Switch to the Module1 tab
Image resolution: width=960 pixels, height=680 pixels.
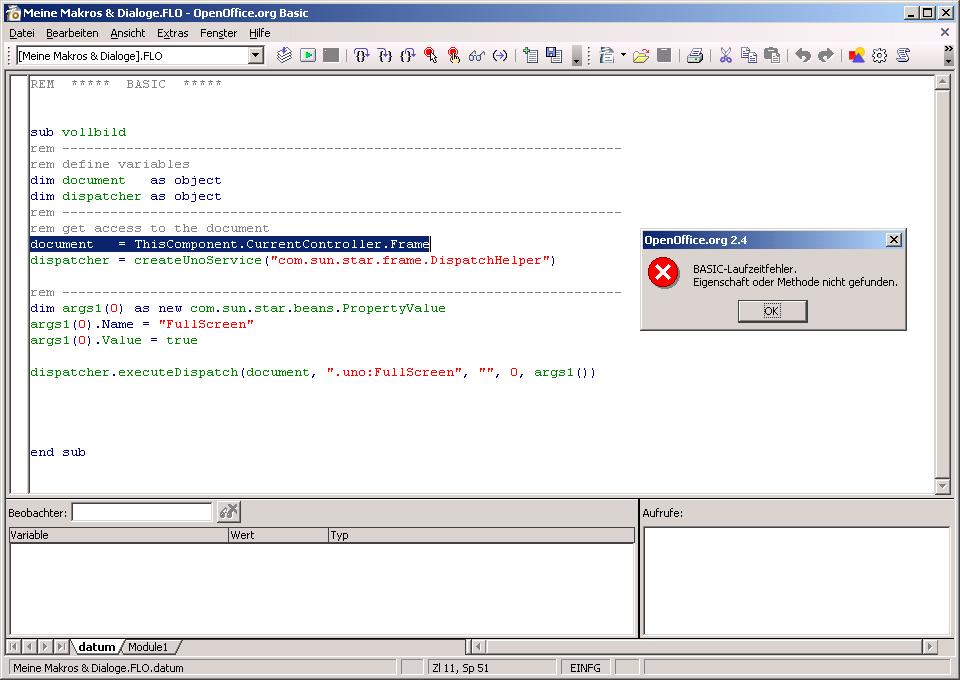(148, 647)
